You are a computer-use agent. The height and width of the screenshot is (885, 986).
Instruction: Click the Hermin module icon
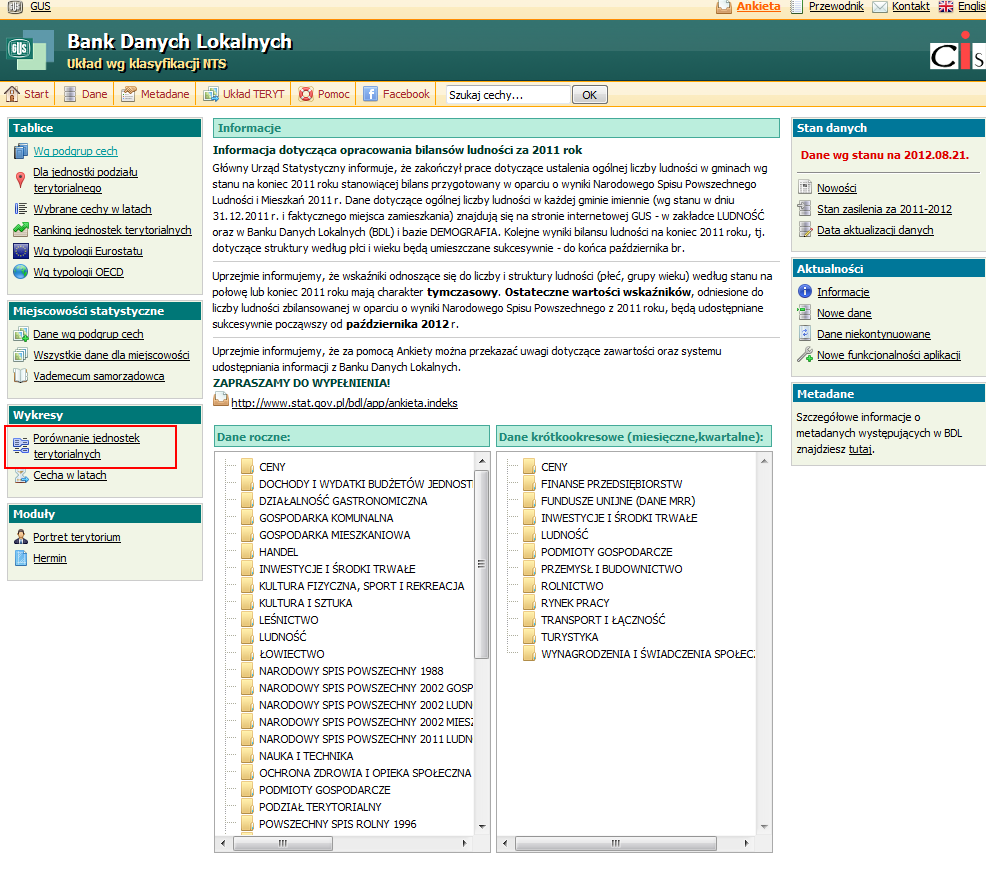coord(21,558)
